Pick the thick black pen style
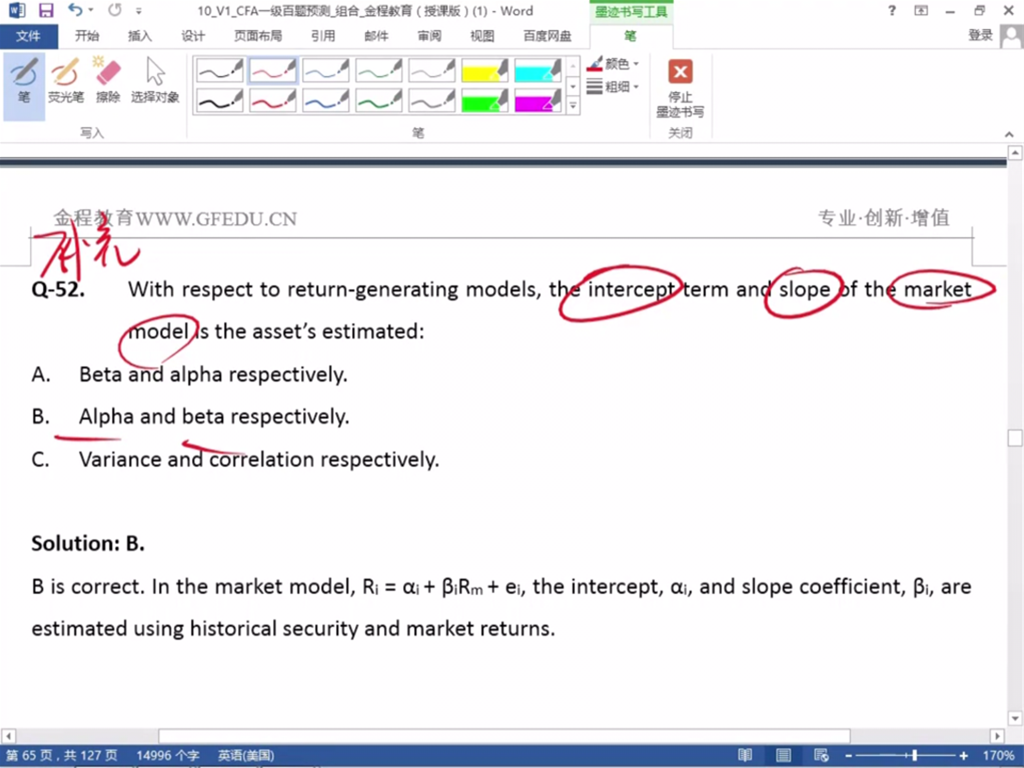Screen dimensions: 1024x768 point(219,101)
